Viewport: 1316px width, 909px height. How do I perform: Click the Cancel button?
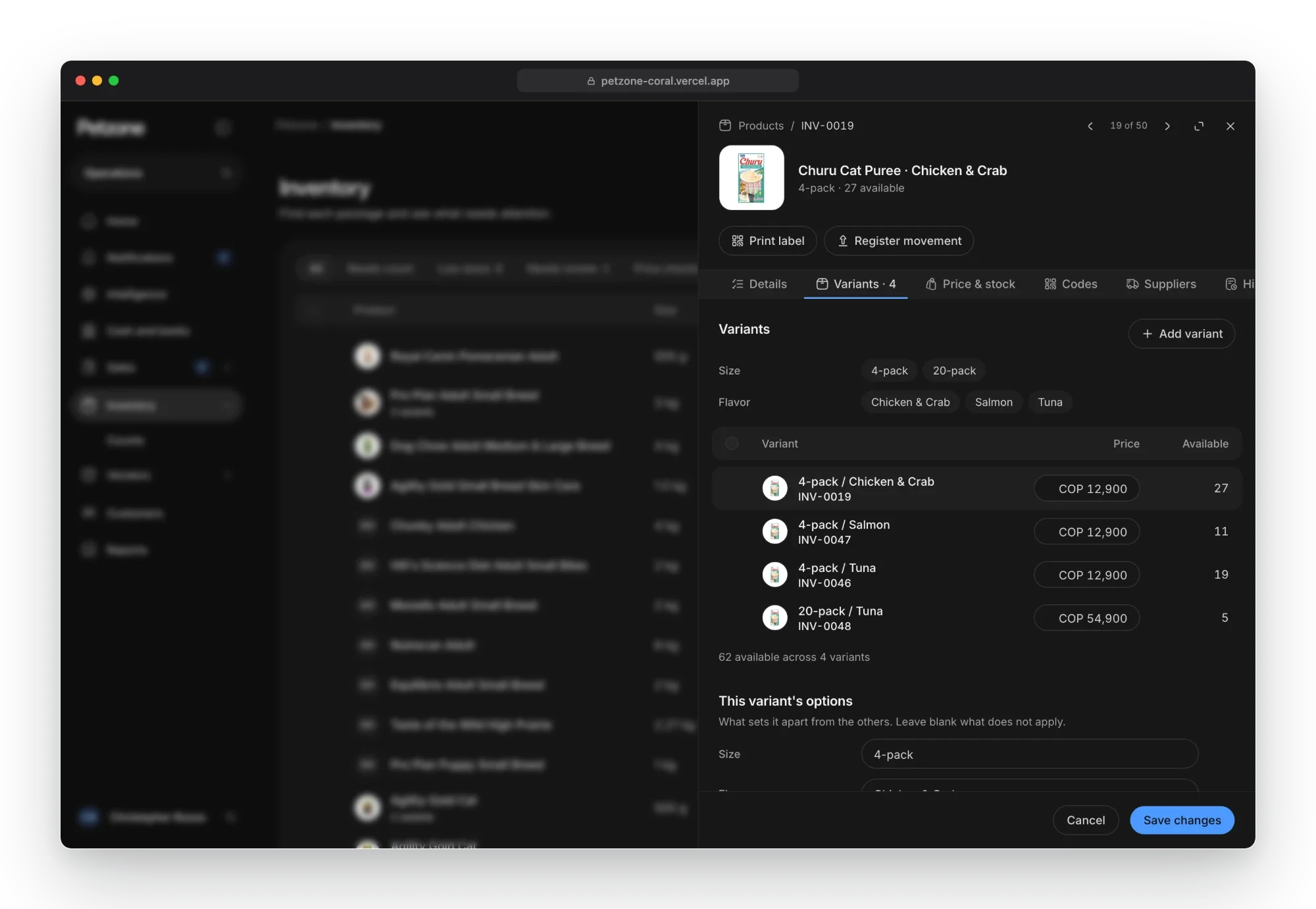[1086, 820]
